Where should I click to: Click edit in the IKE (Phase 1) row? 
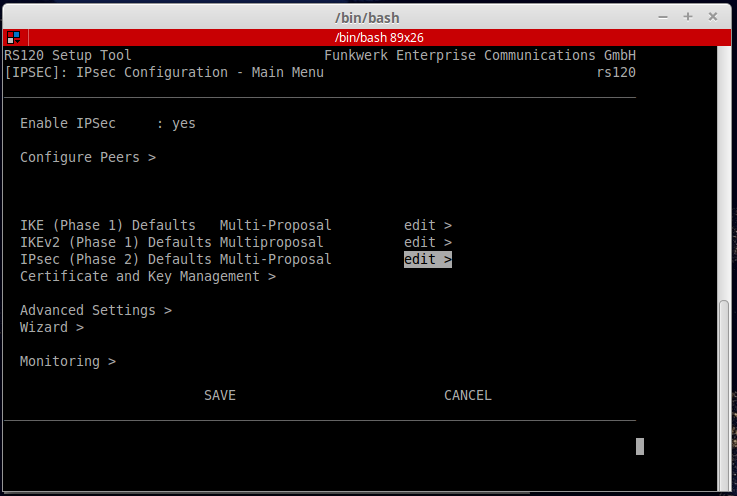pyautogui.click(x=428, y=226)
